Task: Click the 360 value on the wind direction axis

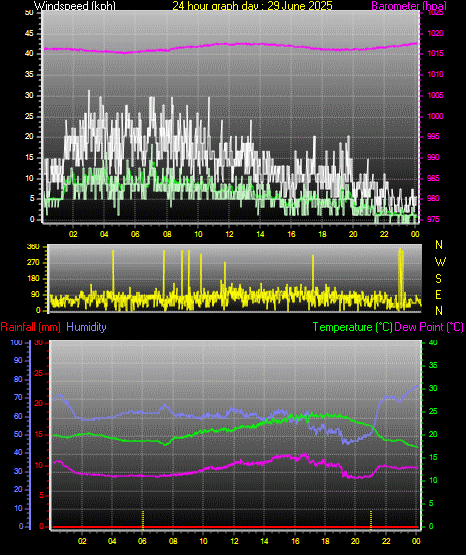Action: click(33, 247)
